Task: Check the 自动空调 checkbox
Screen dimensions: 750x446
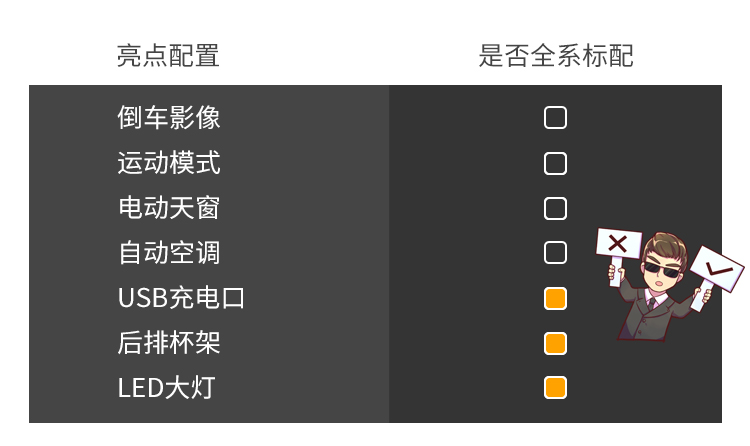Action: pyautogui.click(x=555, y=253)
